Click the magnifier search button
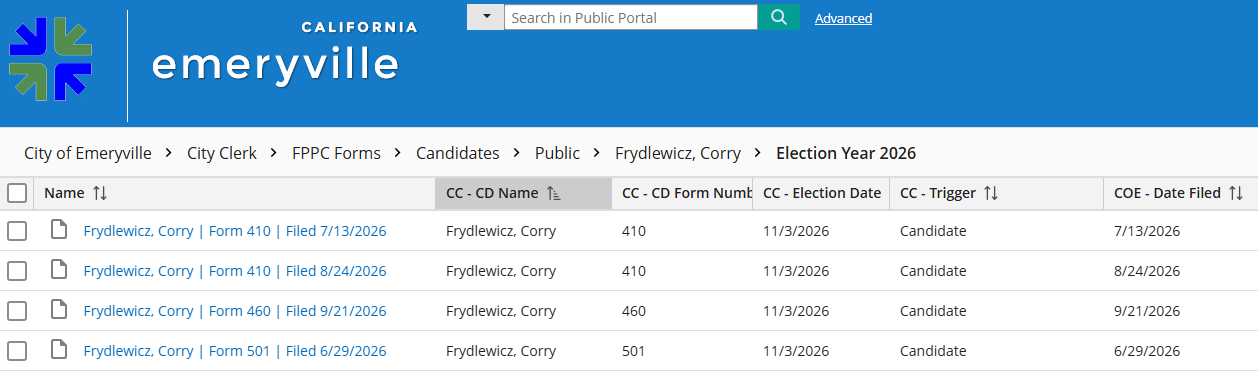The height and width of the screenshot is (377, 1258). 779,17
